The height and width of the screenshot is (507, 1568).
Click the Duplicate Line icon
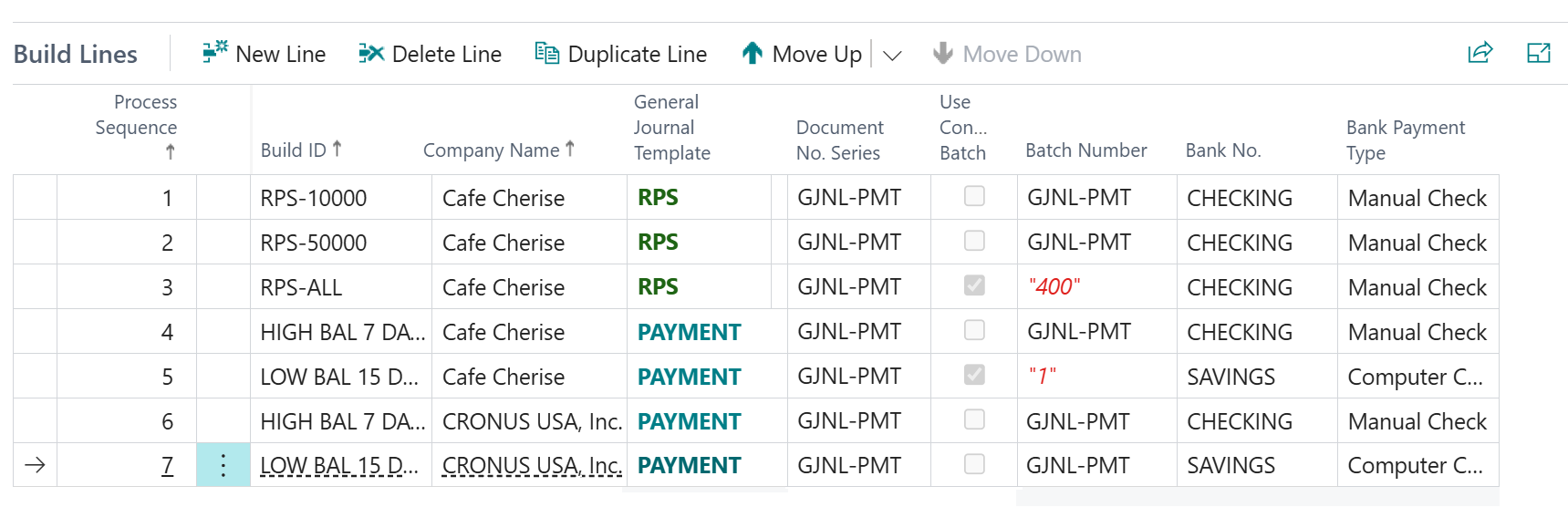547,54
